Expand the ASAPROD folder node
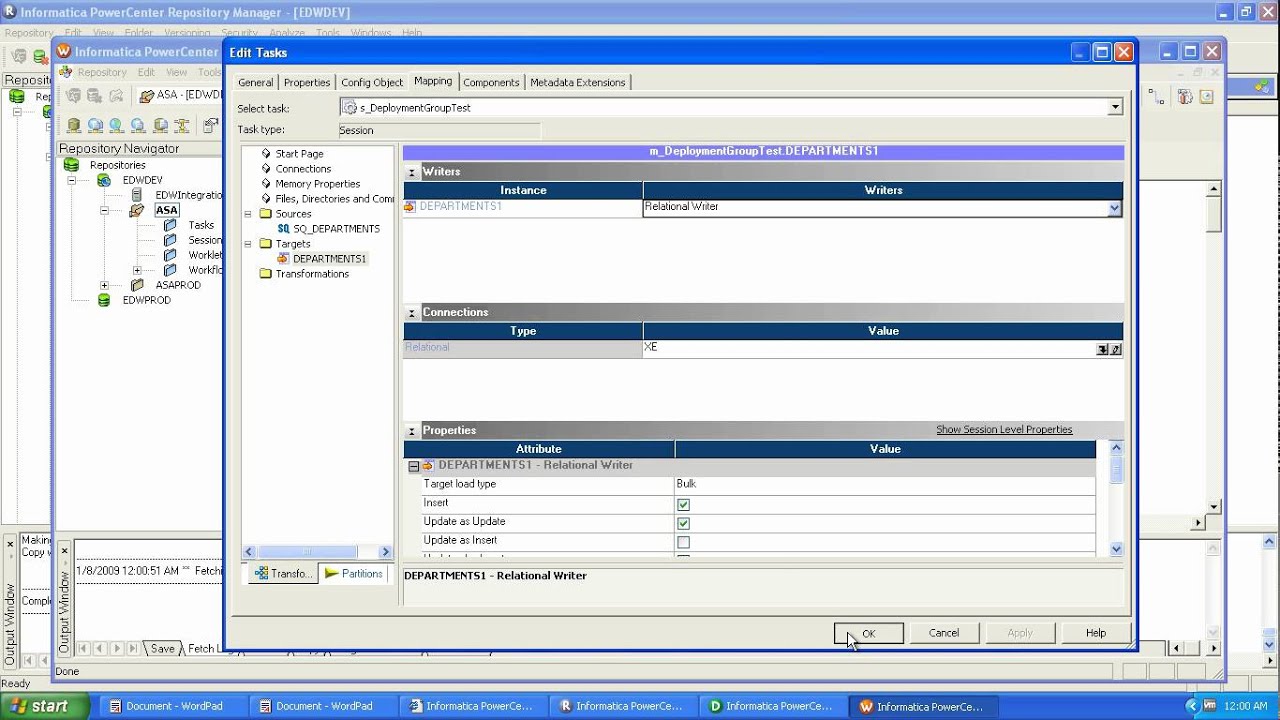 (x=104, y=285)
